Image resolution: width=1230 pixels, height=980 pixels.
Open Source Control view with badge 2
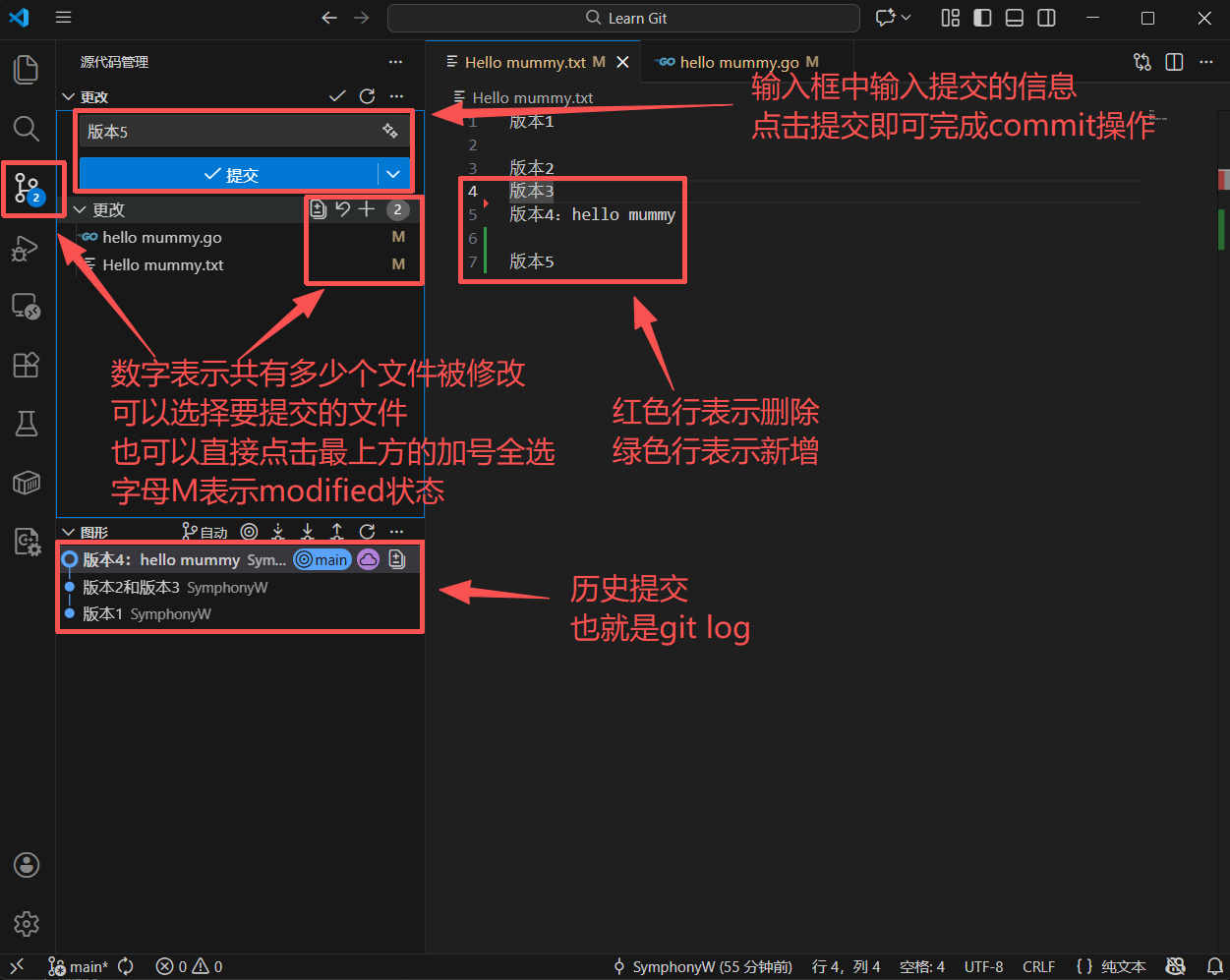click(27, 188)
